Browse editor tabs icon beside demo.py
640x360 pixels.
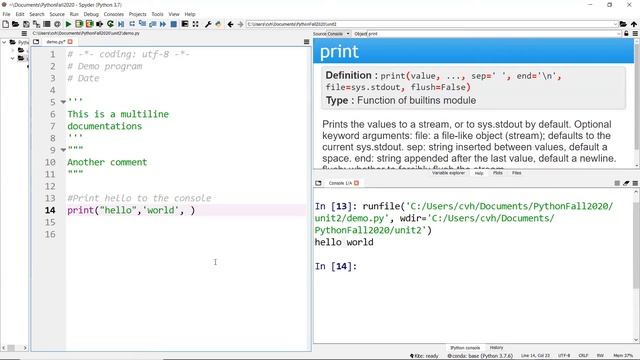(x=36, y=42)
